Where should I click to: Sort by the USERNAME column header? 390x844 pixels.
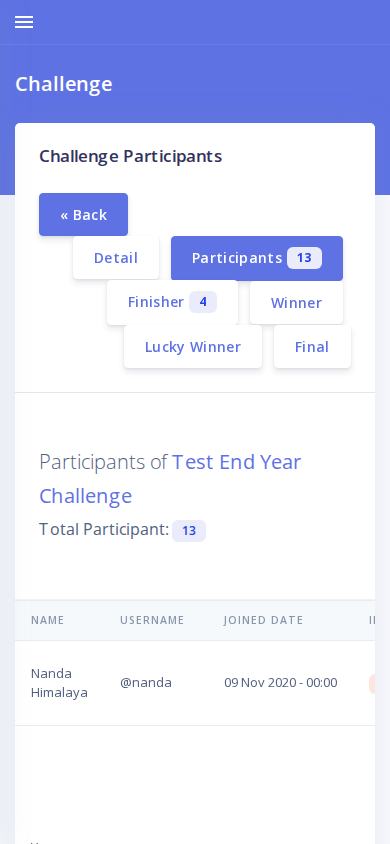(152, 620)
